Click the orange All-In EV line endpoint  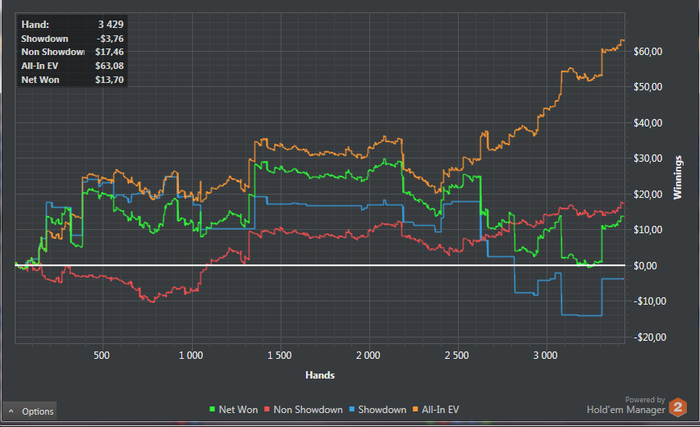point(623,41)
